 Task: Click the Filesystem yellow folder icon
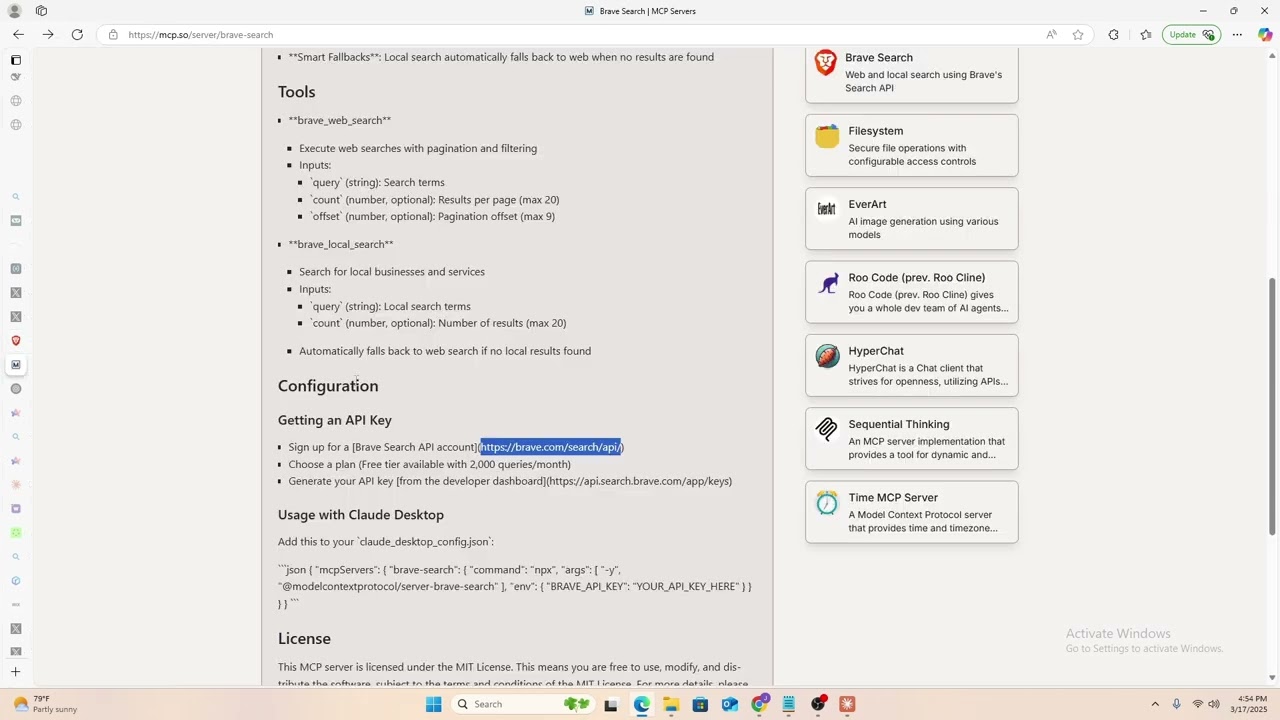[827, 136]
